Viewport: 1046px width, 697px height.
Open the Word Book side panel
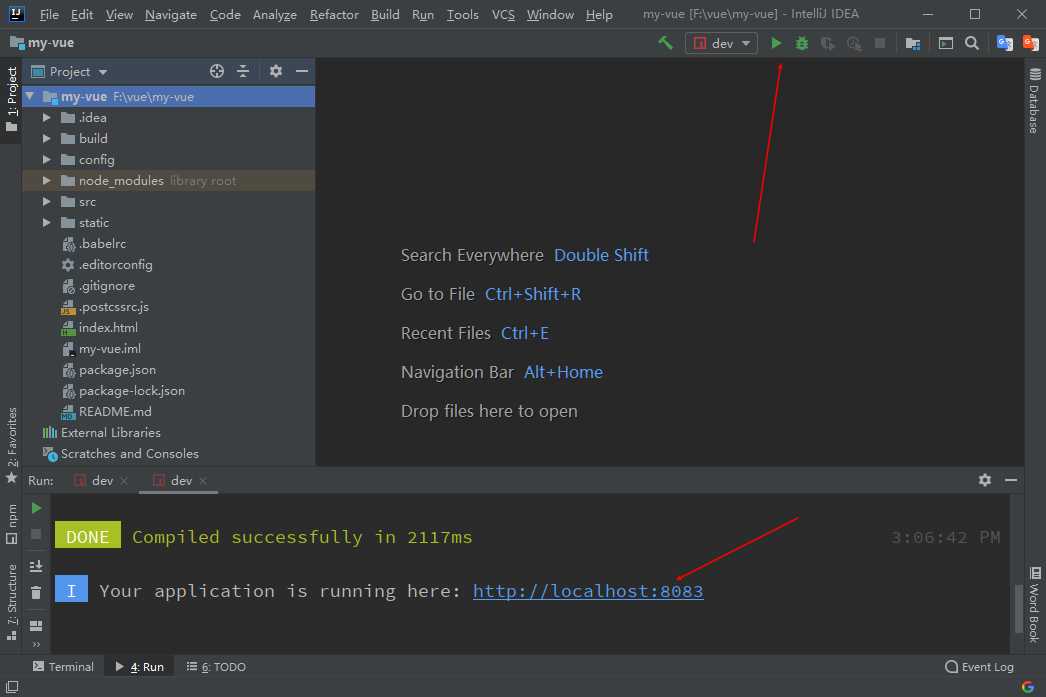1035,604
